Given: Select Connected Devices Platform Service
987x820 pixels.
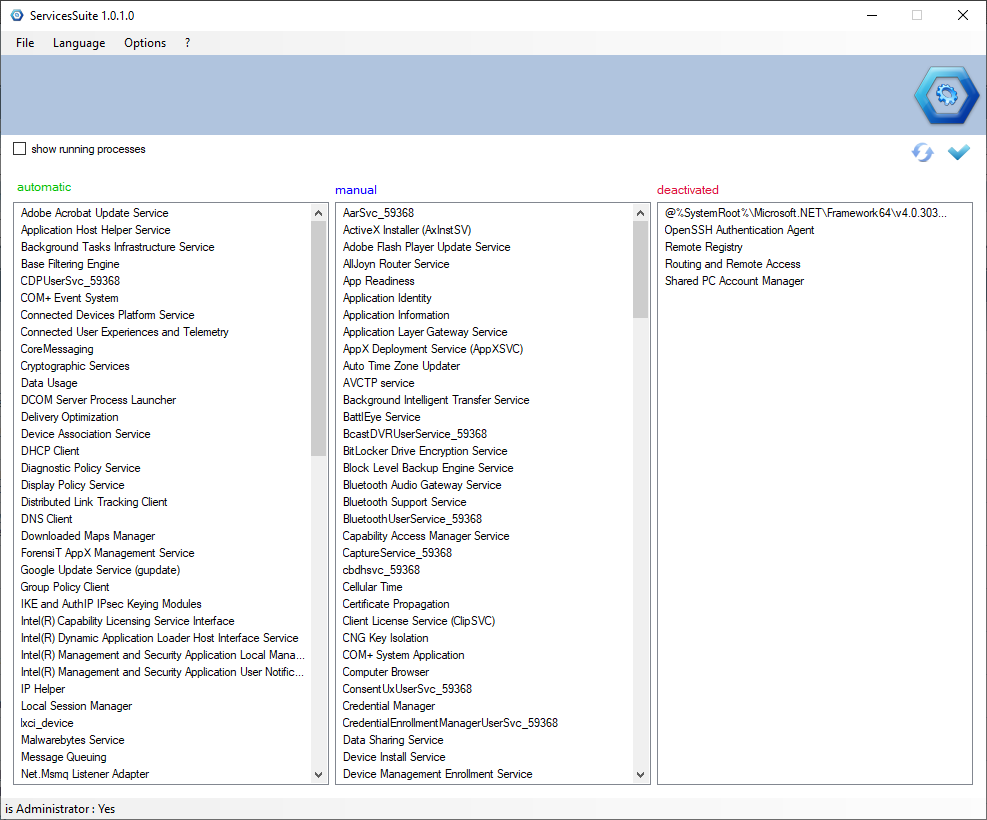Looking at the screenshot, I should (108, 315).
